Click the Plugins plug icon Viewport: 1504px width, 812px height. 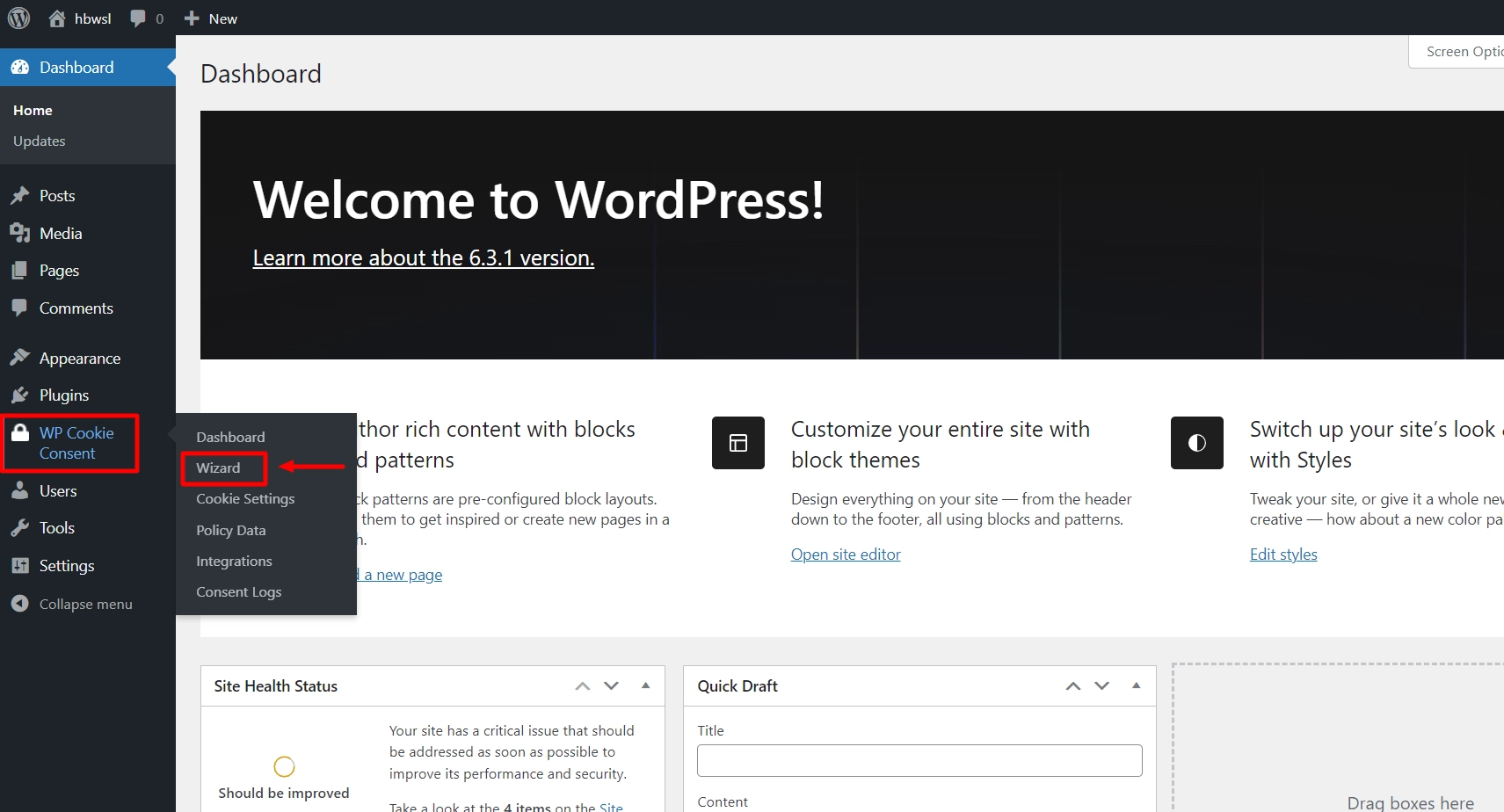pyautogui.click(x=20, y=395)
